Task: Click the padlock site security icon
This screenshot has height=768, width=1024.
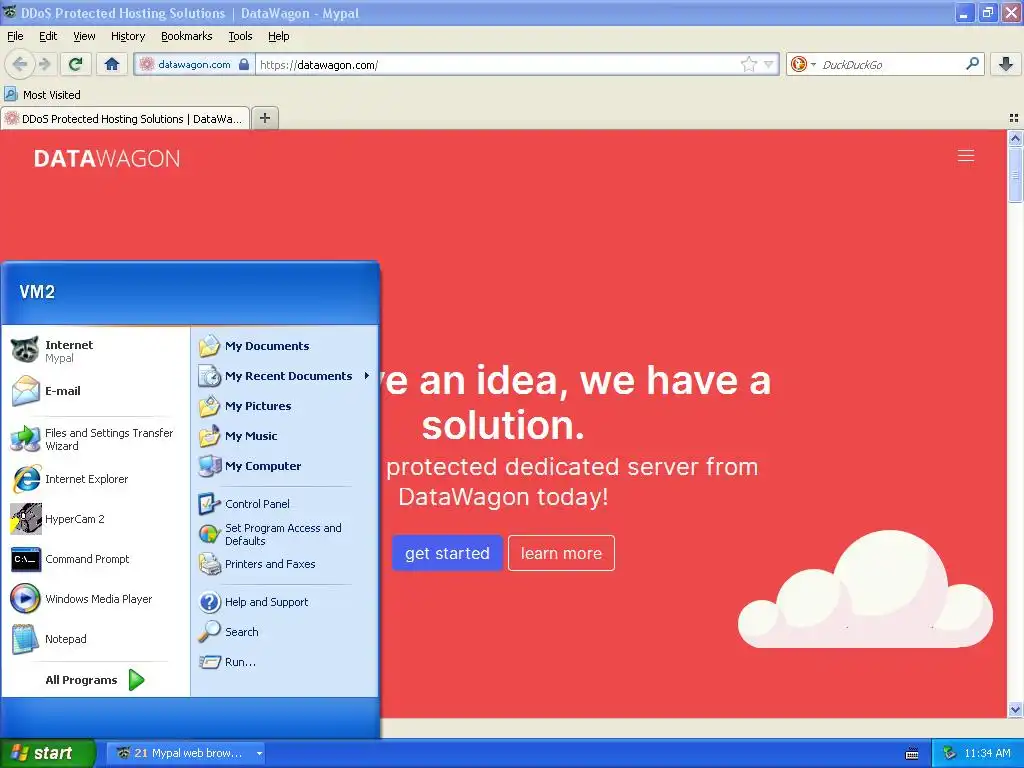Action: point(244,64)
